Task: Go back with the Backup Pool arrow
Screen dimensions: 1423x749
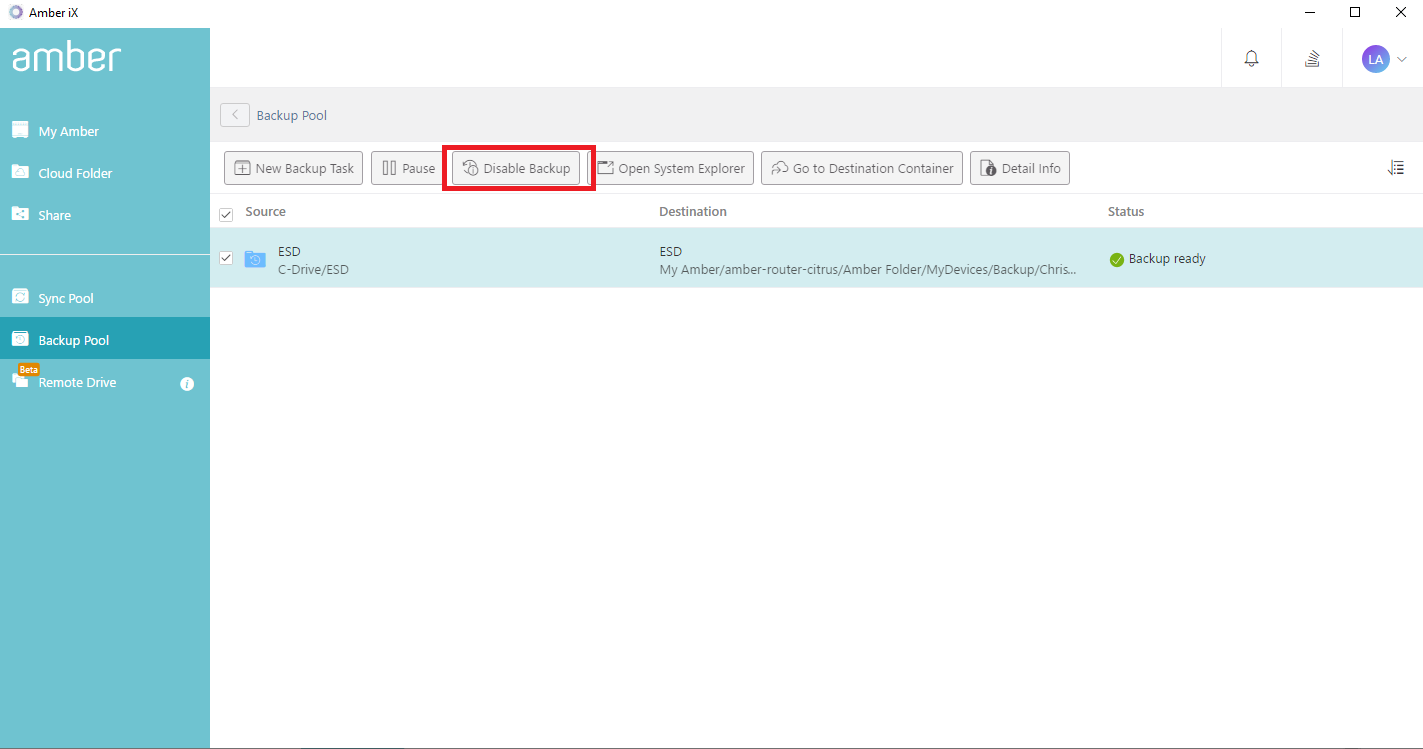Action: [x=235, y=115]
